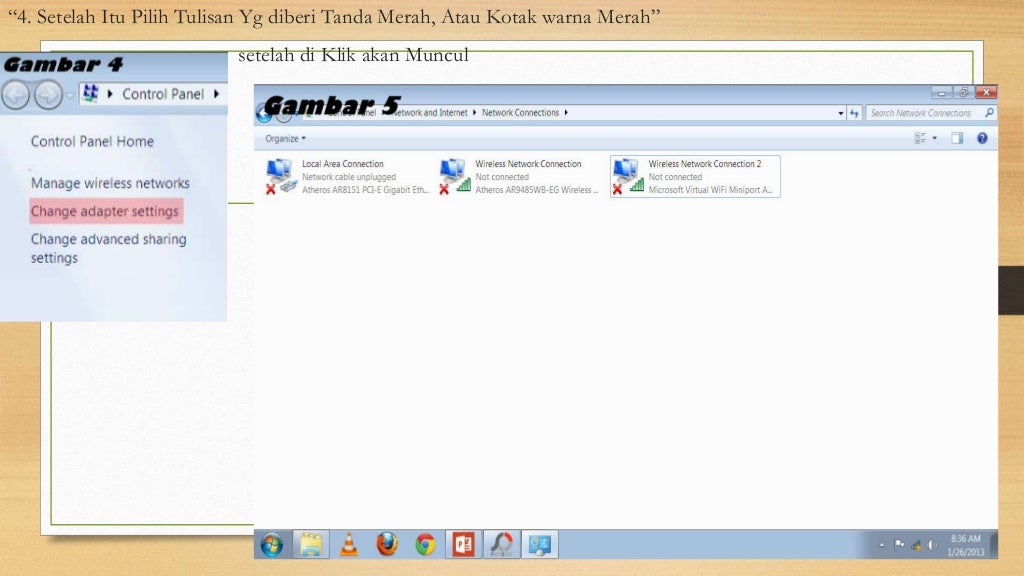Show hidden tray icons arrow
Screen dimensions: 1024x576
882,545
